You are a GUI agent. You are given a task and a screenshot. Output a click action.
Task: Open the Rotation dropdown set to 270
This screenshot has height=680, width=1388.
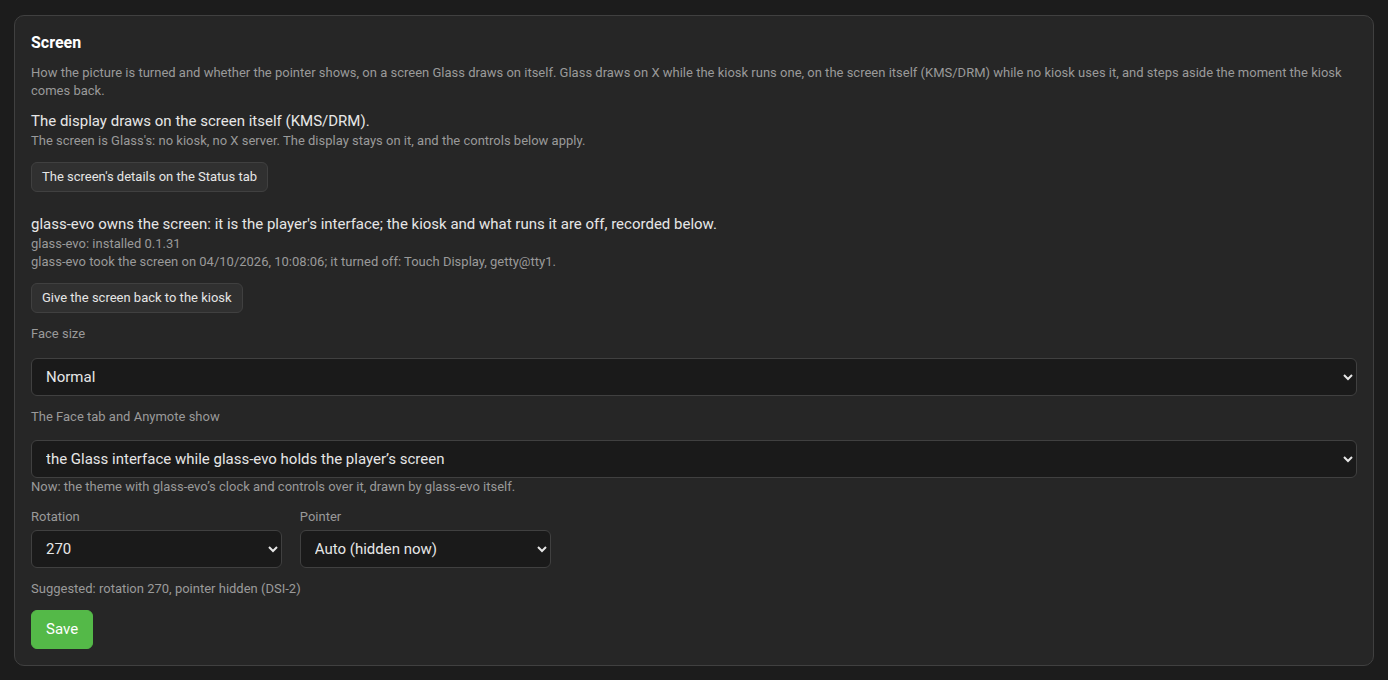[x=156, y=549]
